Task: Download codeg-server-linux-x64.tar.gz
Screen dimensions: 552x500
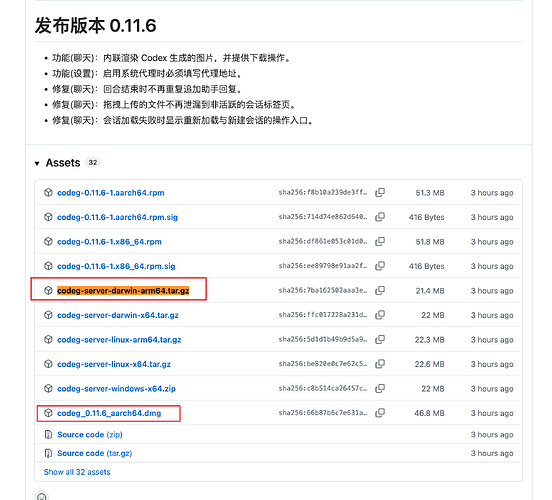Action: (x=114, y=364)
